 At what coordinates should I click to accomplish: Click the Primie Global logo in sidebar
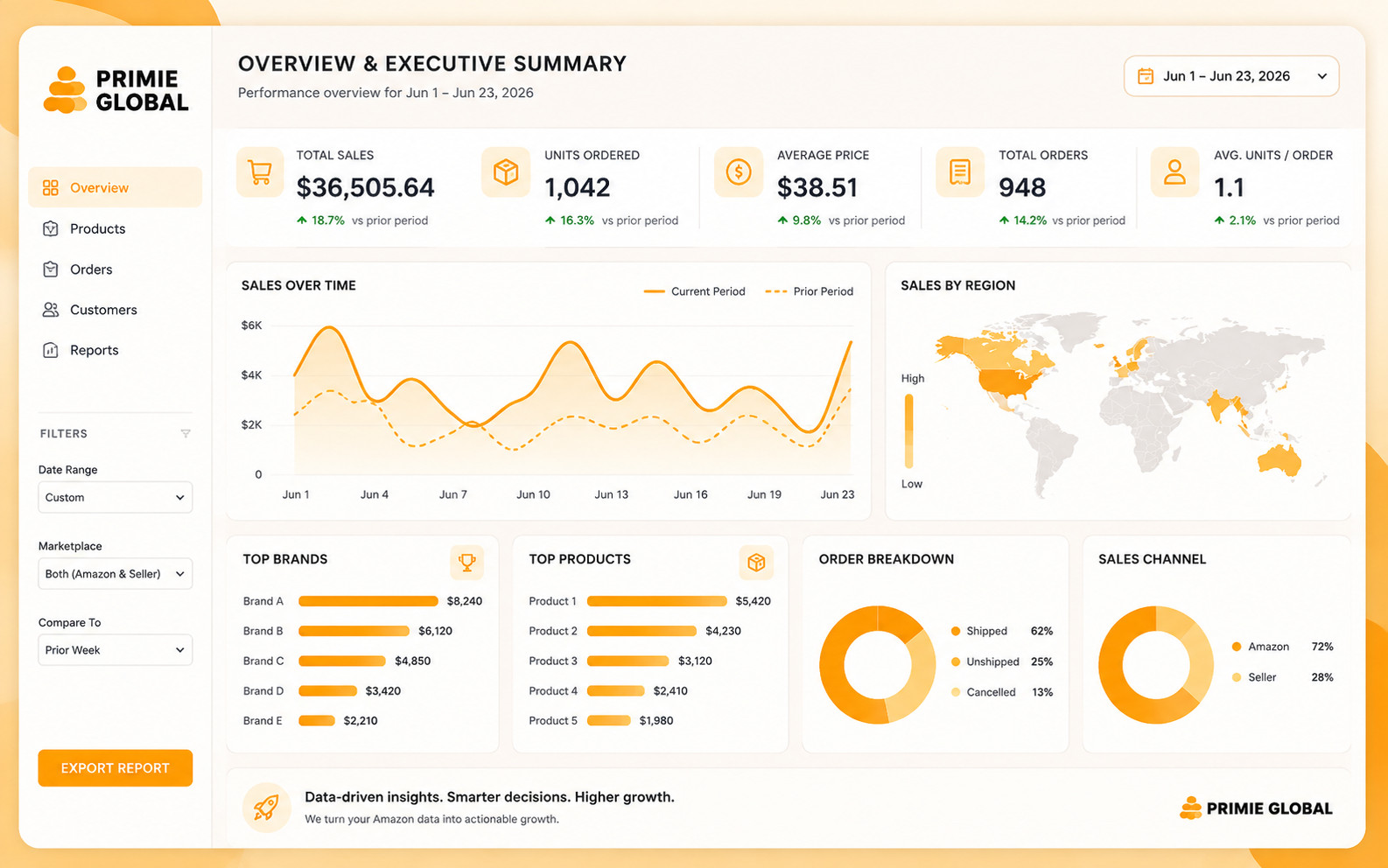[116, 90]
